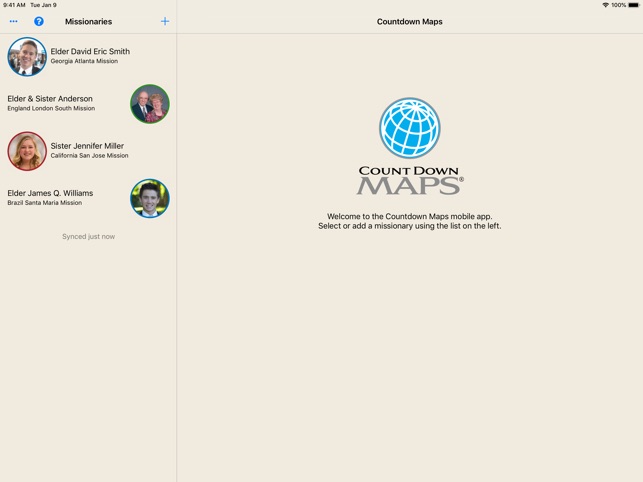Open the three-dot more options menu
Screen dimensions: 643x482
point(14,21)
